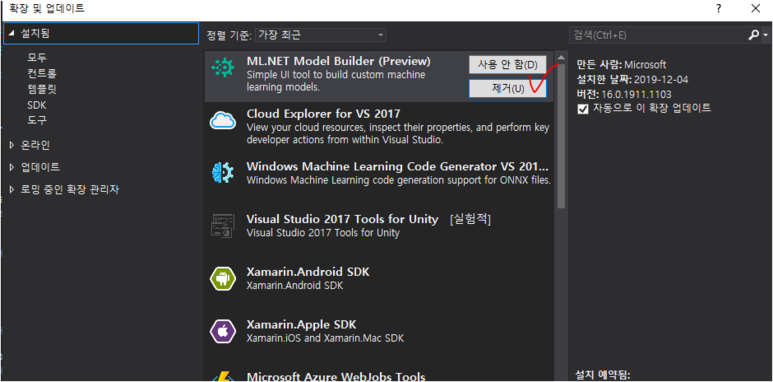Screen dimensions: 773x382
Task: Click the Windows Machine Learning Code Generator icon
Action: point(223,173)
